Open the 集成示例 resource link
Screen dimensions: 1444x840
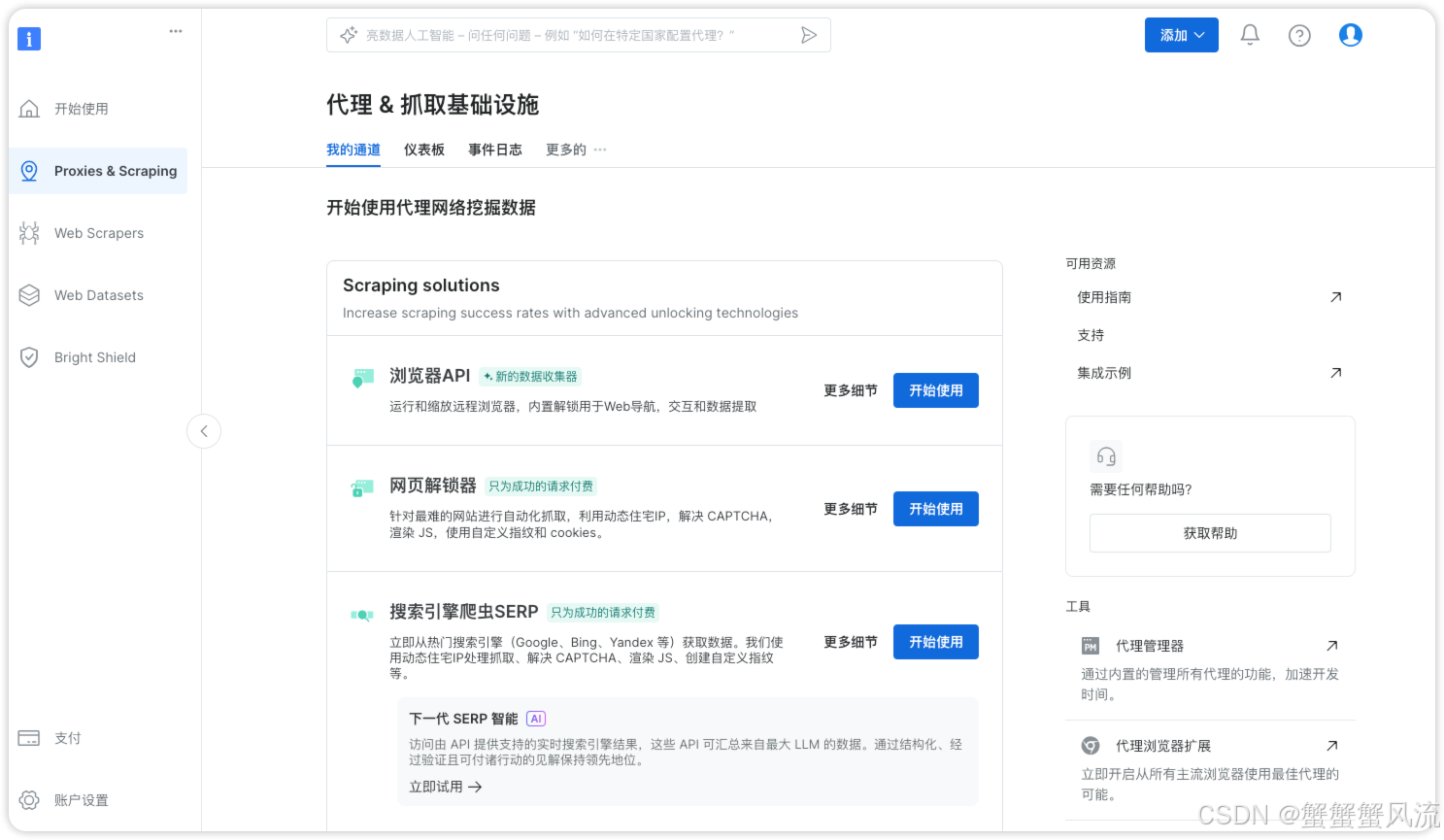[x=1104, y=373]
